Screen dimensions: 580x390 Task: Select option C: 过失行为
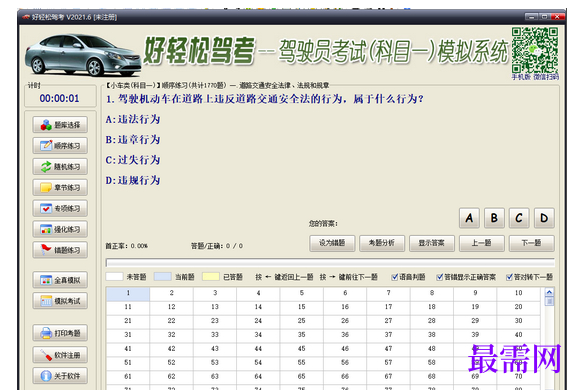[133, 160]
